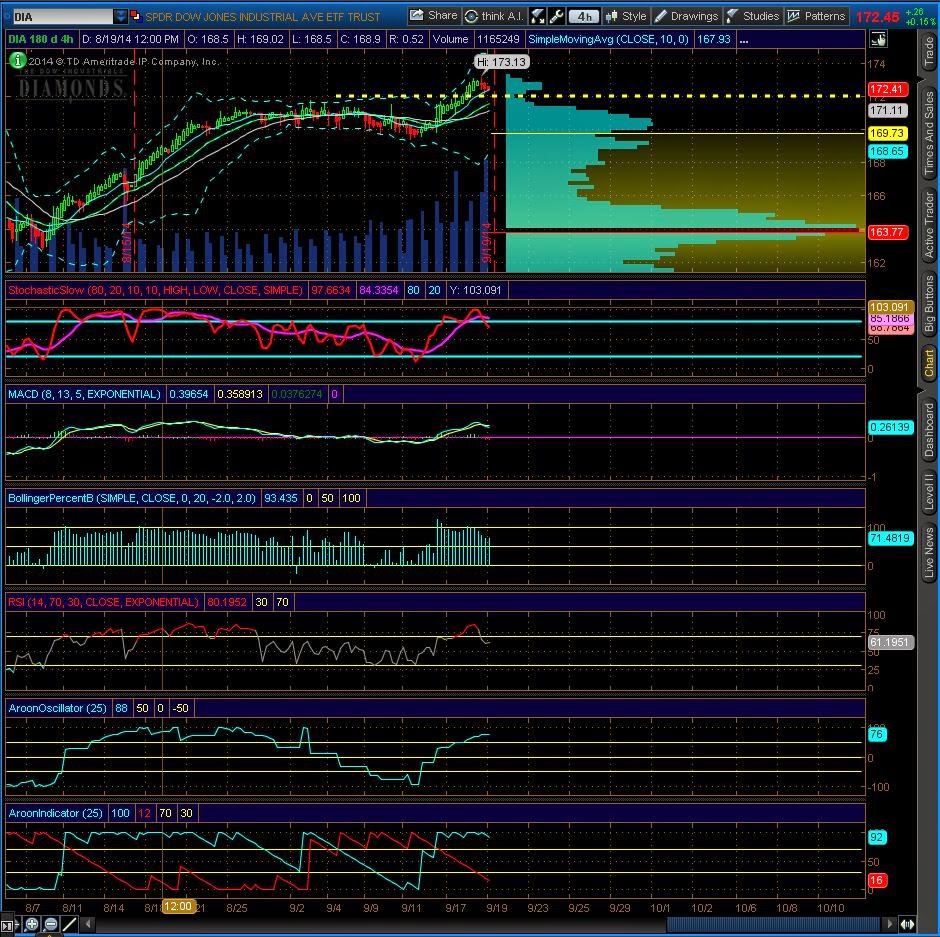The height and width of the screenshot is (937, 940).
Task: Click the 0.26139 MACD axis value bubble
Action: (890, 427)
